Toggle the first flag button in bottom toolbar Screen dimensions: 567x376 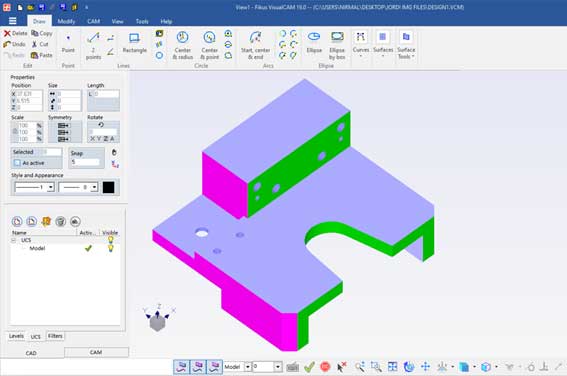[x=182, y=367]
